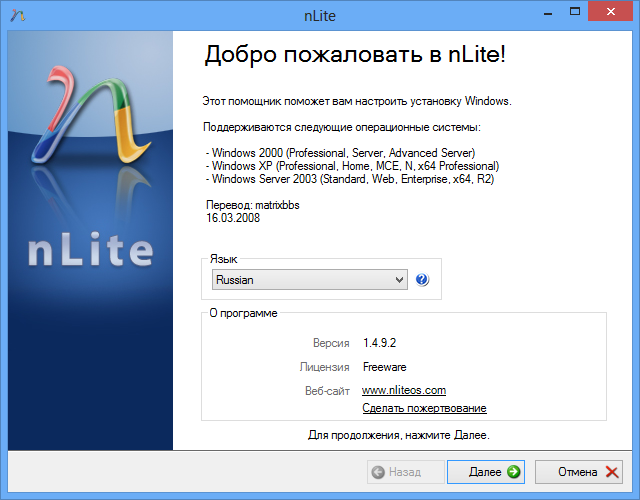
Task: Maximize the nLite window
Action: [575, 12]
